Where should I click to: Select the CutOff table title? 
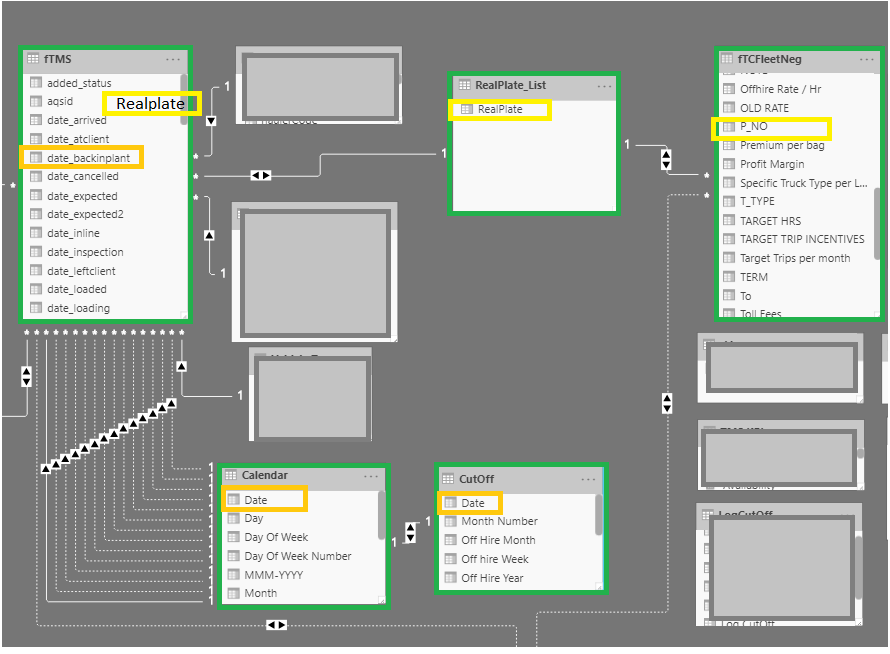[x=476, y=479]
